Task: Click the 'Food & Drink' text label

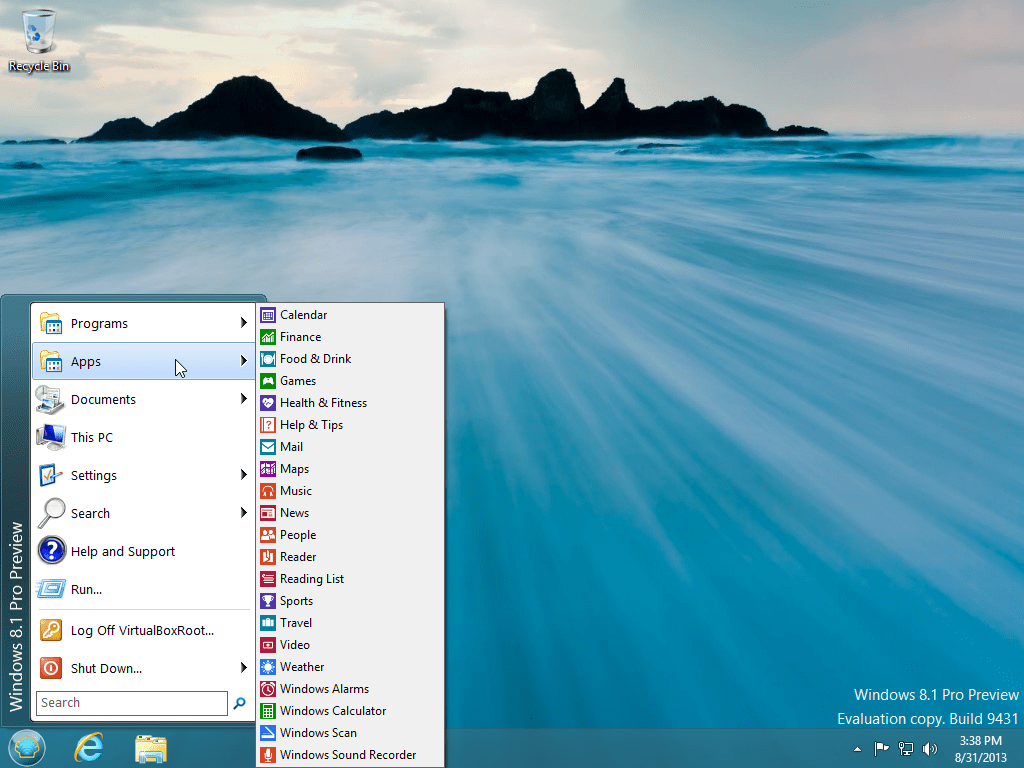Action: click(315, 359)
